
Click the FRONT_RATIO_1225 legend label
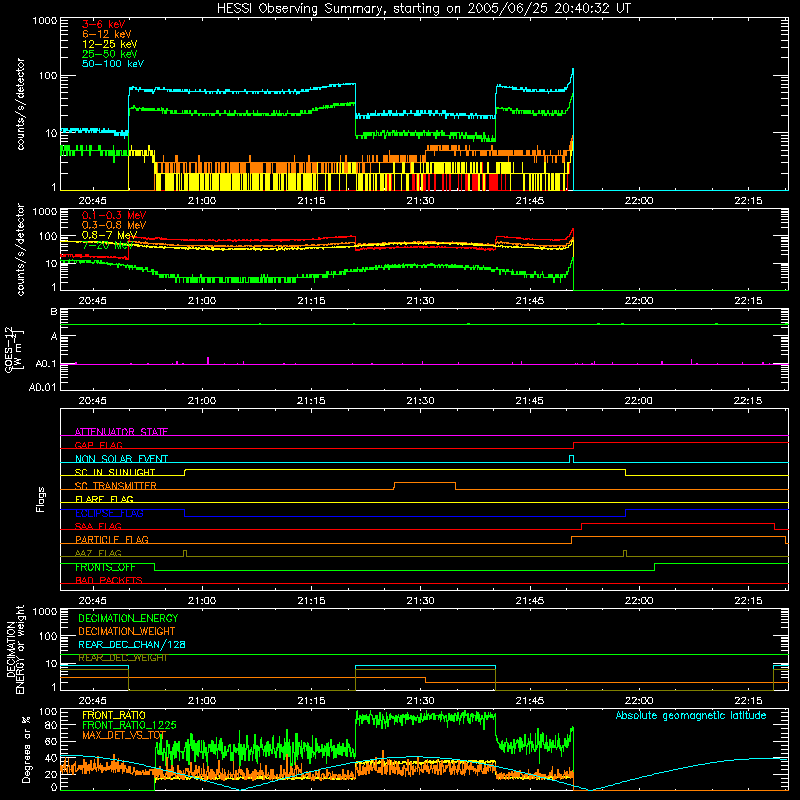(x=129, y=725)
